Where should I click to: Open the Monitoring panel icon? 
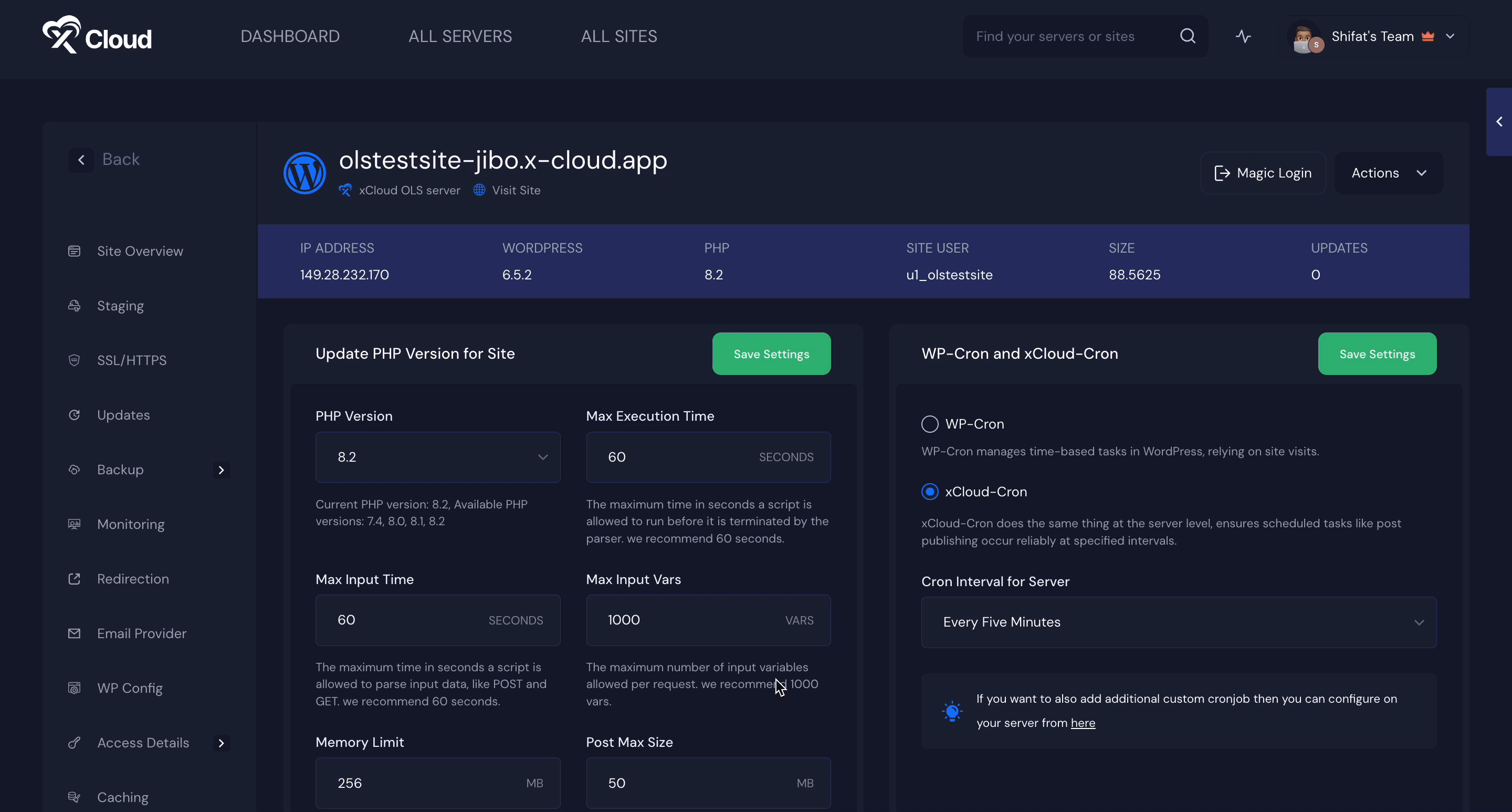pyautogui.click(x=75, y=524)
